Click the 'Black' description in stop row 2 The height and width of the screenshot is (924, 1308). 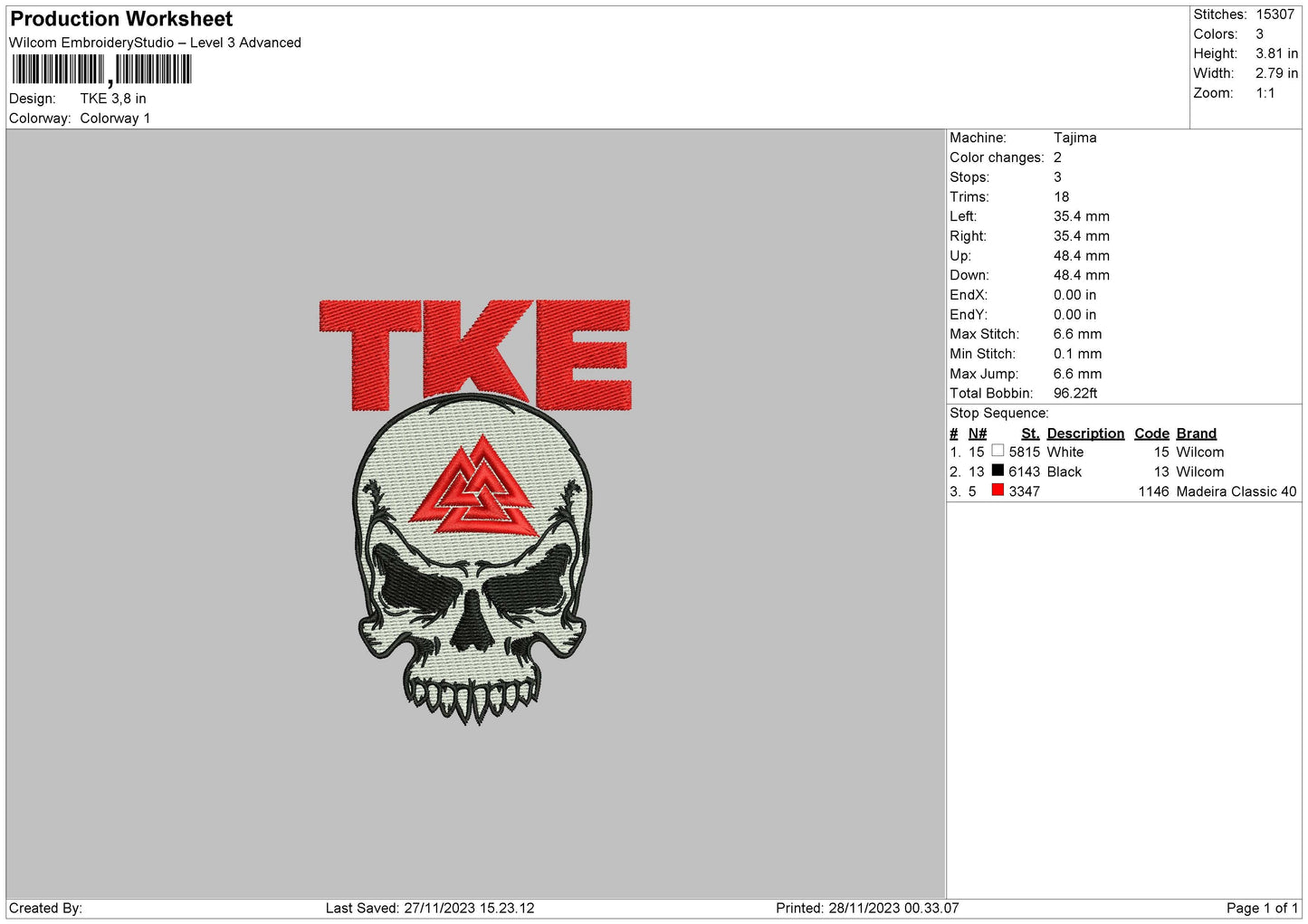[x=1064, y=472]
